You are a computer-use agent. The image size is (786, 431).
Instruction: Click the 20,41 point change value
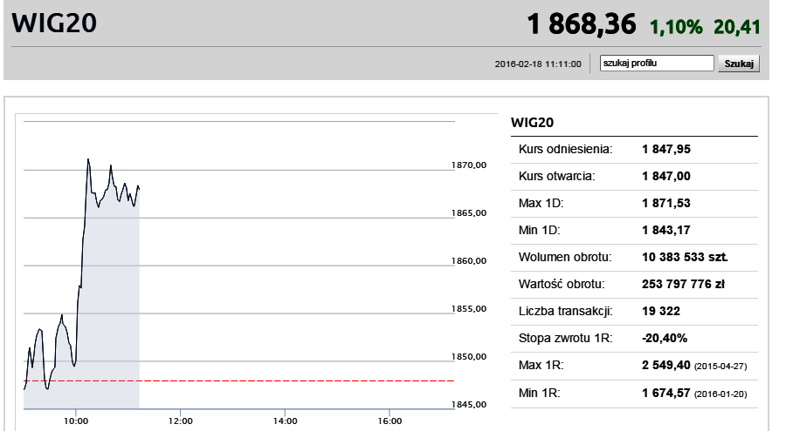737,27
